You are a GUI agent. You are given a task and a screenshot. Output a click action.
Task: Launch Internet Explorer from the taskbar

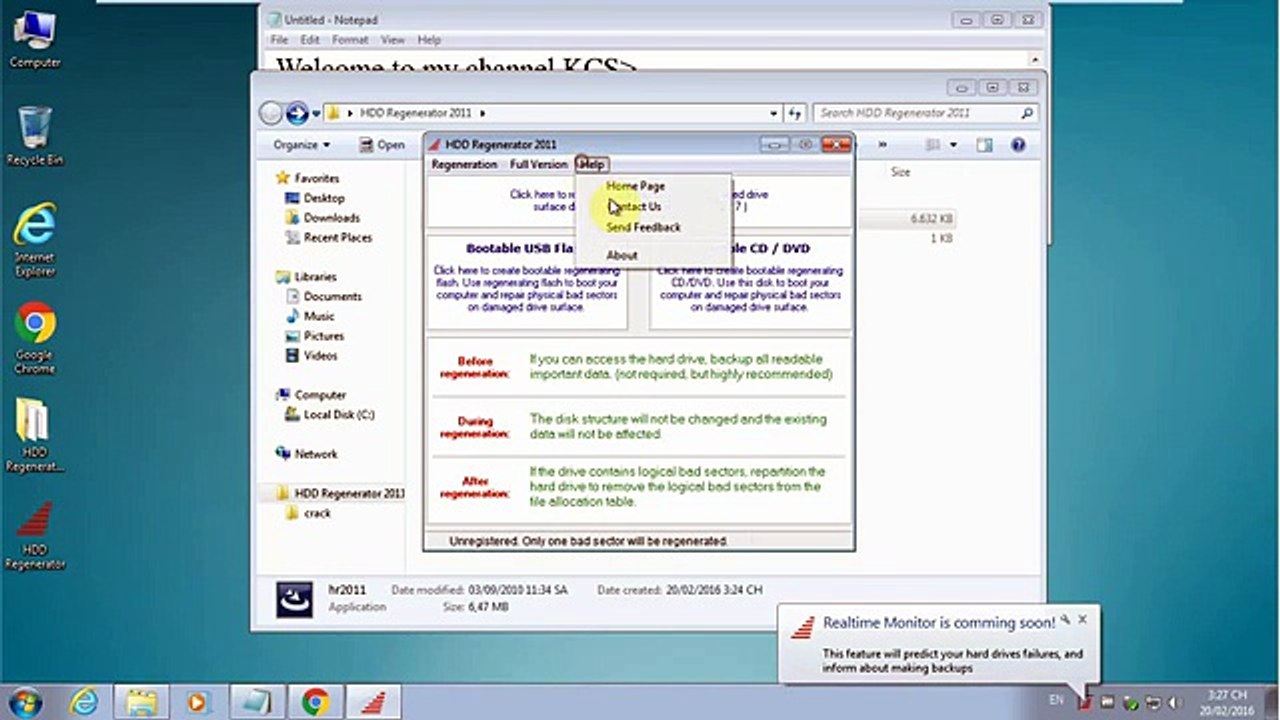click(x=82, y=701)
